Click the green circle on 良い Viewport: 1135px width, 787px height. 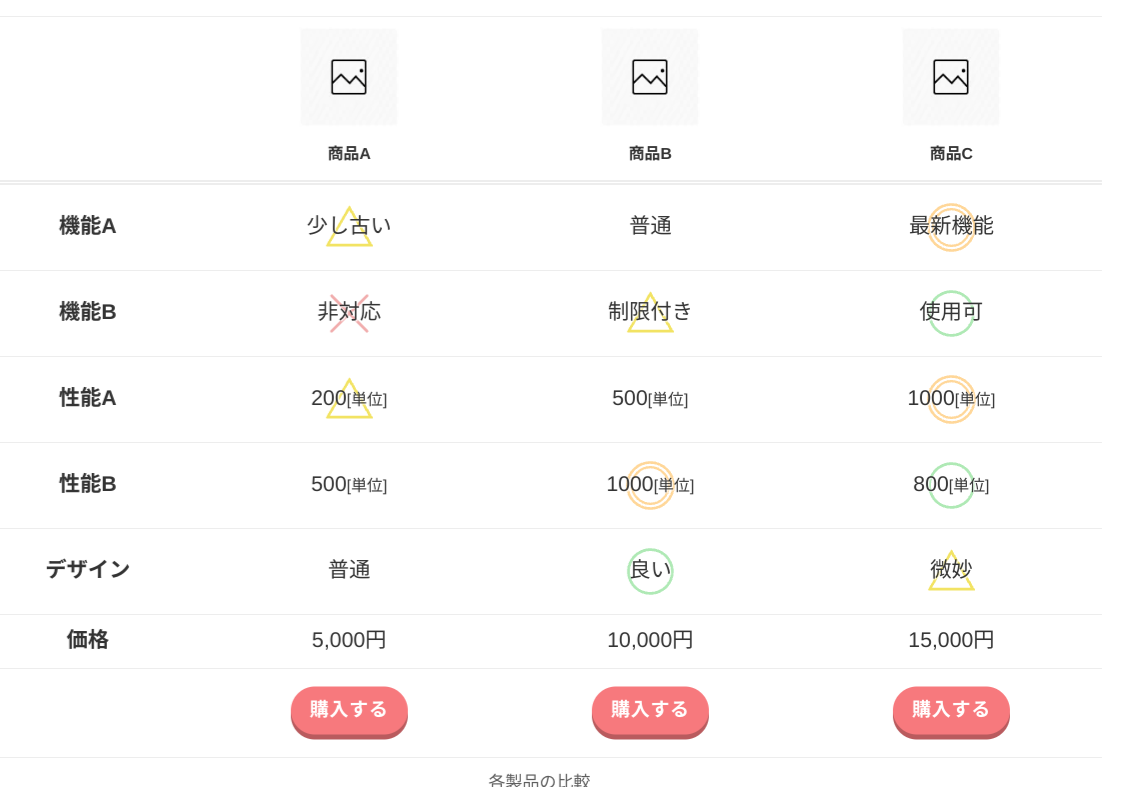[650, 571]
